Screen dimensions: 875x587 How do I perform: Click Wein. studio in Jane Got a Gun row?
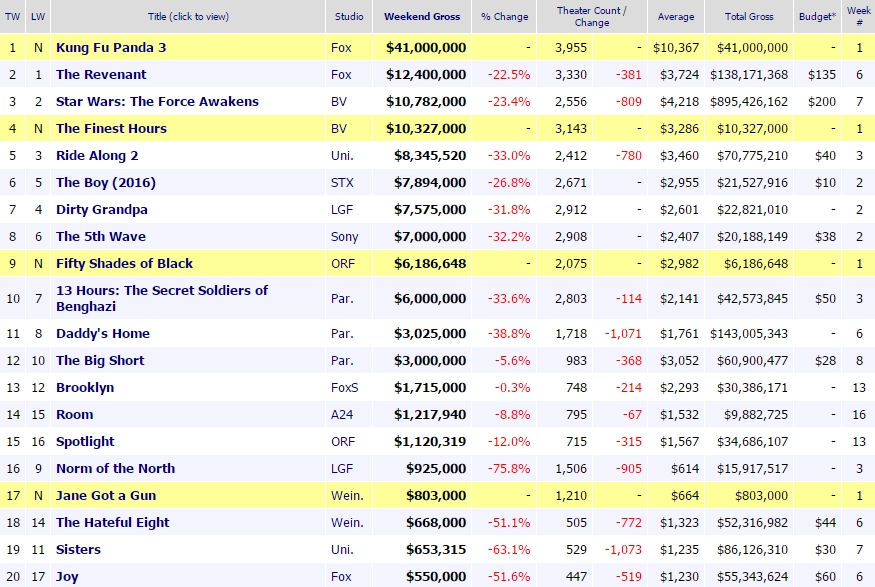347,495
